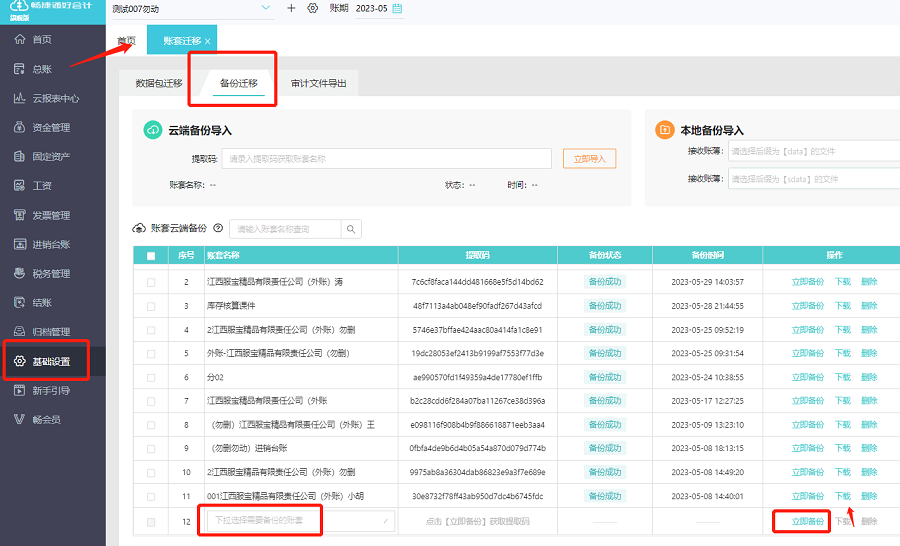
Task: Click 下载 link for row 11
Action: click(x=843, y=496)
